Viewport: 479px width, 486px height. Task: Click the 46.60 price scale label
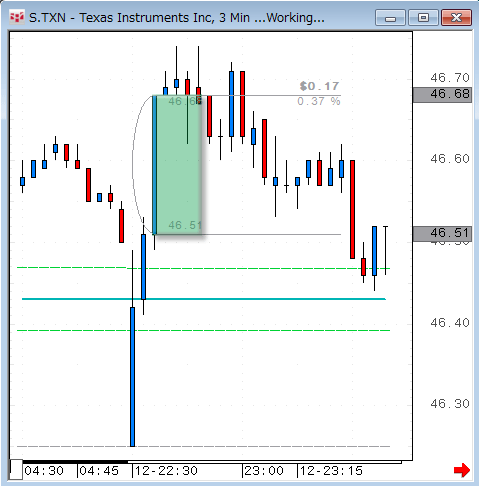(450, 159)
